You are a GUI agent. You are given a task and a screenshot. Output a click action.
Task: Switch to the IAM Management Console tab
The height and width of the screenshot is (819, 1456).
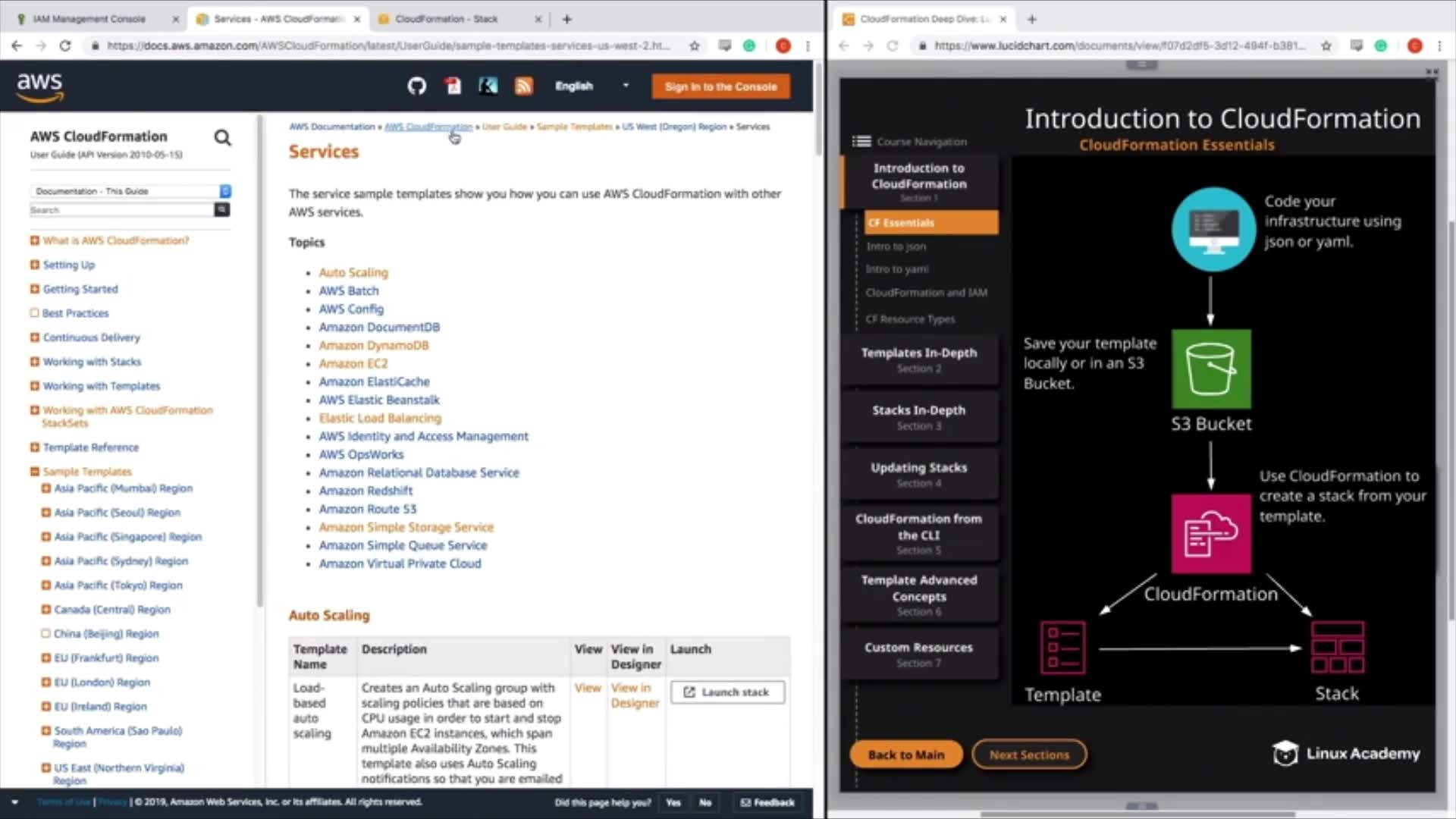pyautogui.click(x=89, y=19)
